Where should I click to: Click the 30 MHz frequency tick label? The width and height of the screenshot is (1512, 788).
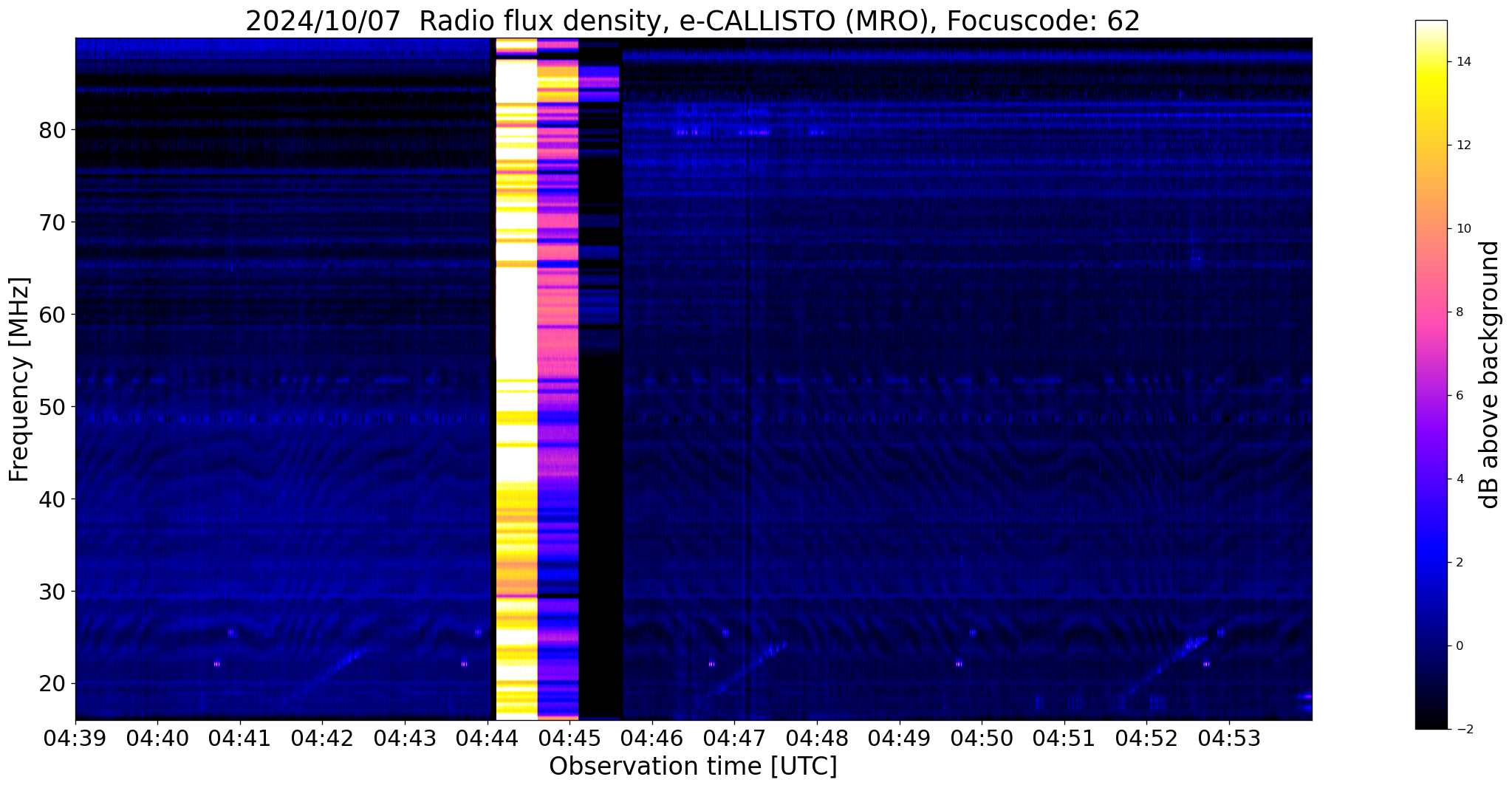pyautogui.click(x=52, y=592)
